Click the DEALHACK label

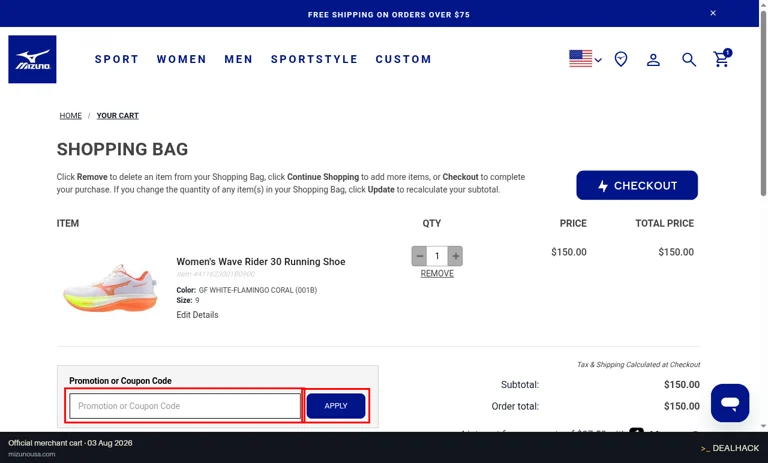[x=730, y=448]
